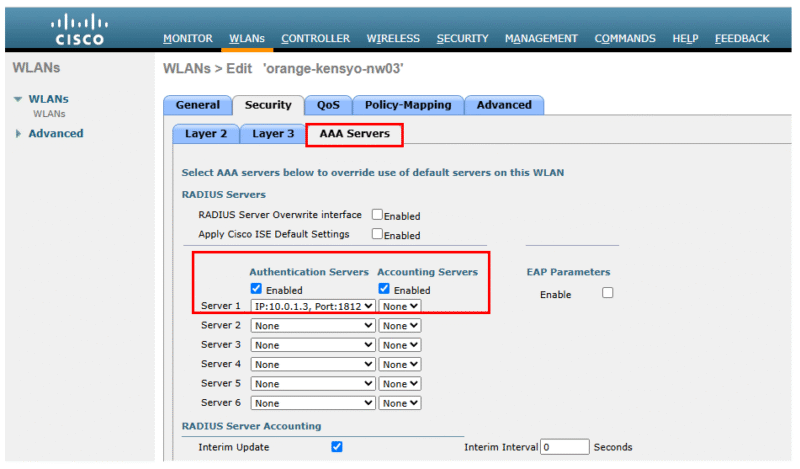The image size is (800, 469).
Task: Click the WLANs sub-link in sidebar
Action: pyautogui.click(x=49, y=114)
